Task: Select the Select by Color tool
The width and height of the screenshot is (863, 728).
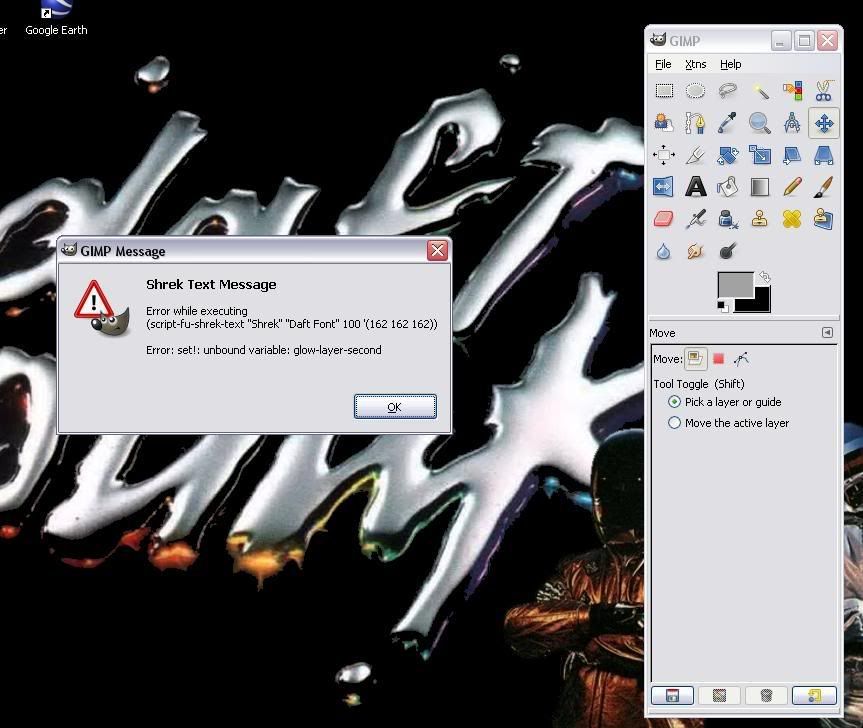Action: [x=792, y=90]
